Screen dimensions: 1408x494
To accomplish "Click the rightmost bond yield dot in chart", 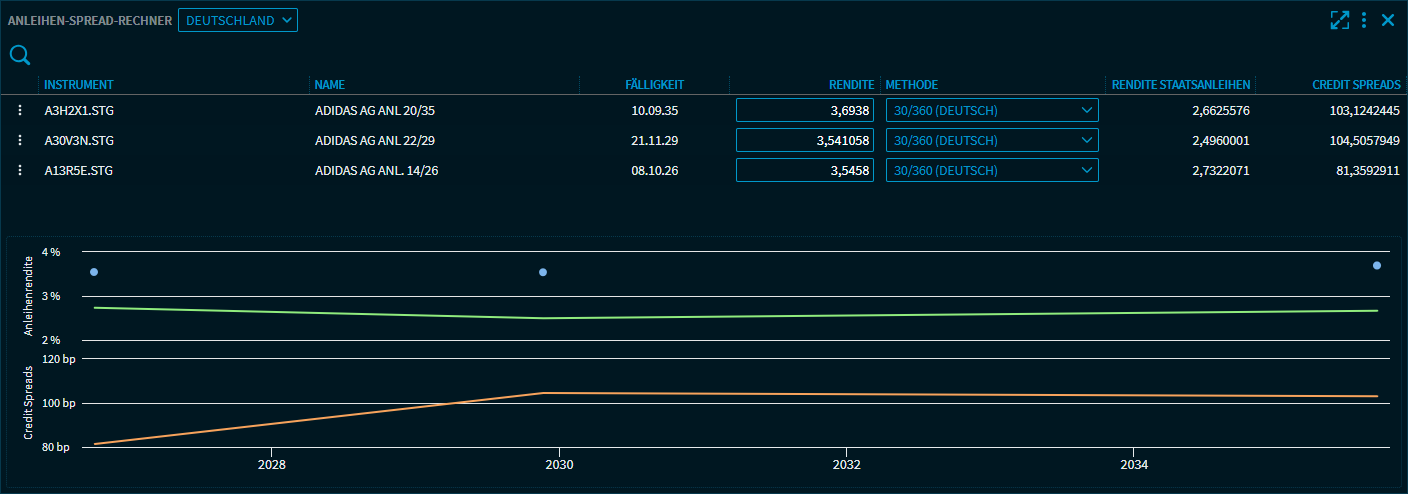I will [1377, 265].
